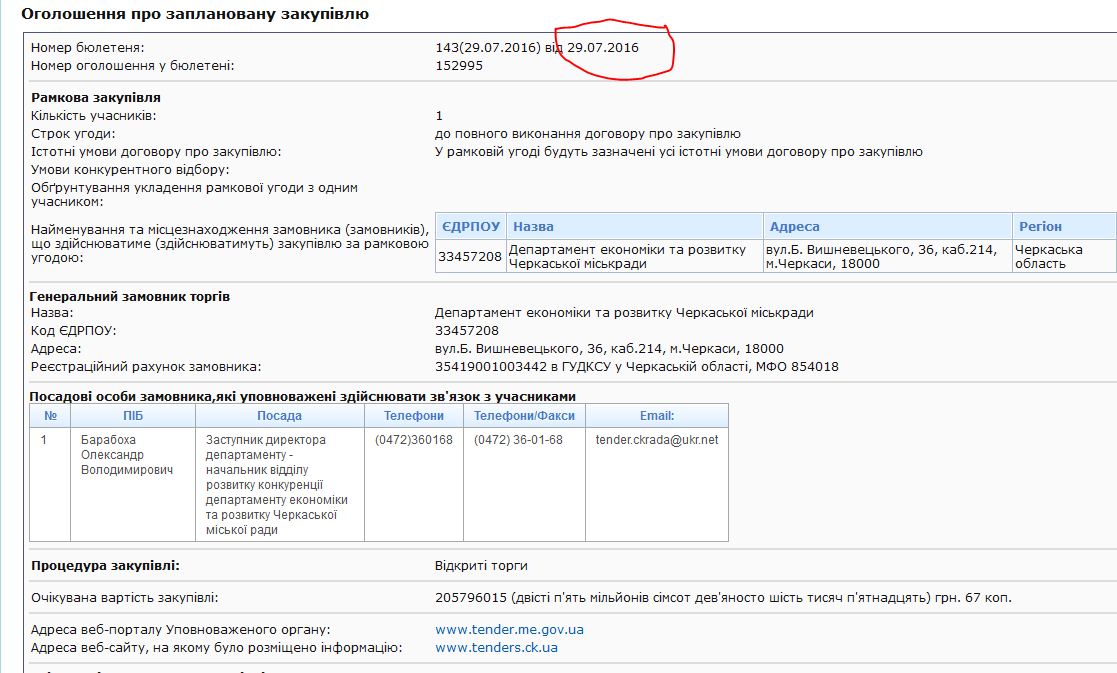Click the ЄДРПОУ column header
The width and height of the screenshot is (1117, 673).
[x=470, y=226]
